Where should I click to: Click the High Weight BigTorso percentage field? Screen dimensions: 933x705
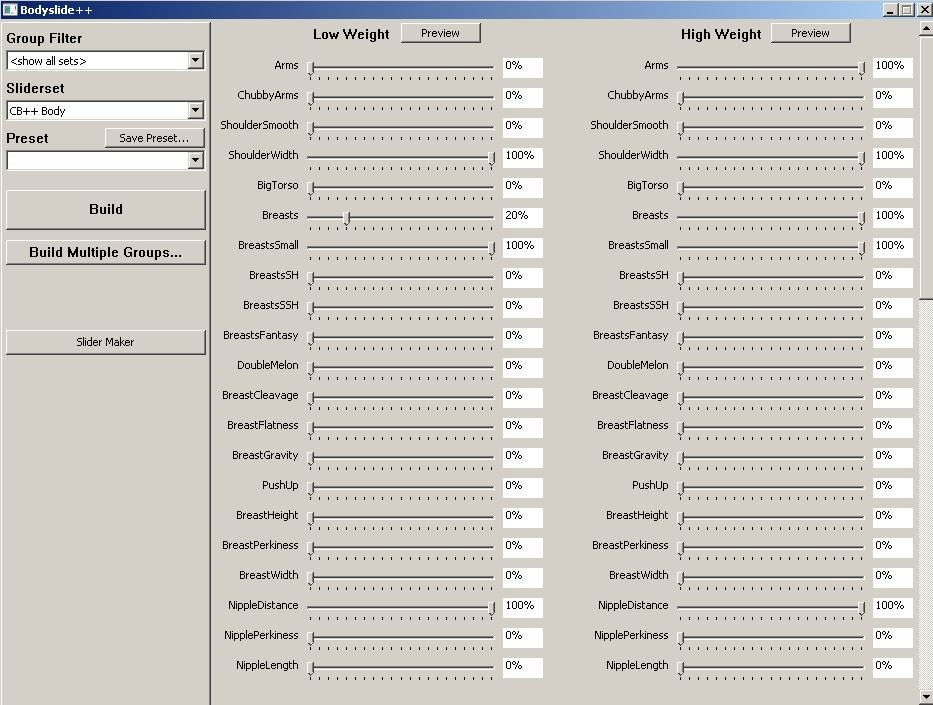pos(892,186)
